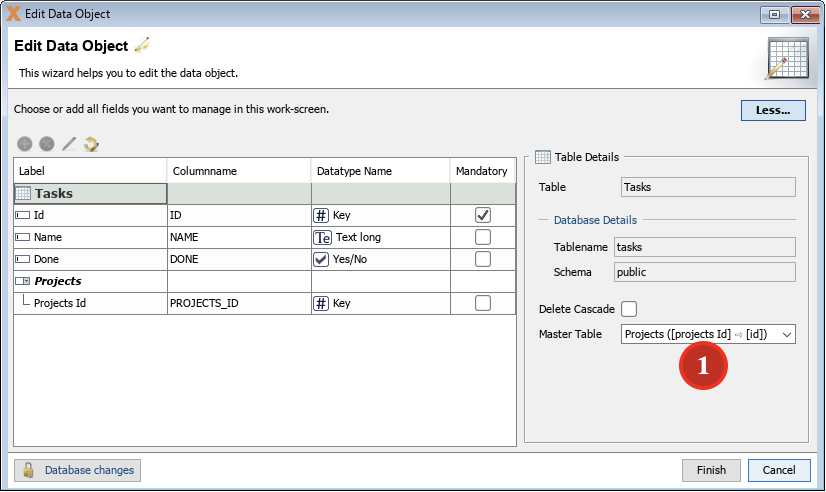The height and width of the screenshot is (492, 826).
Task: Check Mandatory for the Name field
Action: (483, 237)
